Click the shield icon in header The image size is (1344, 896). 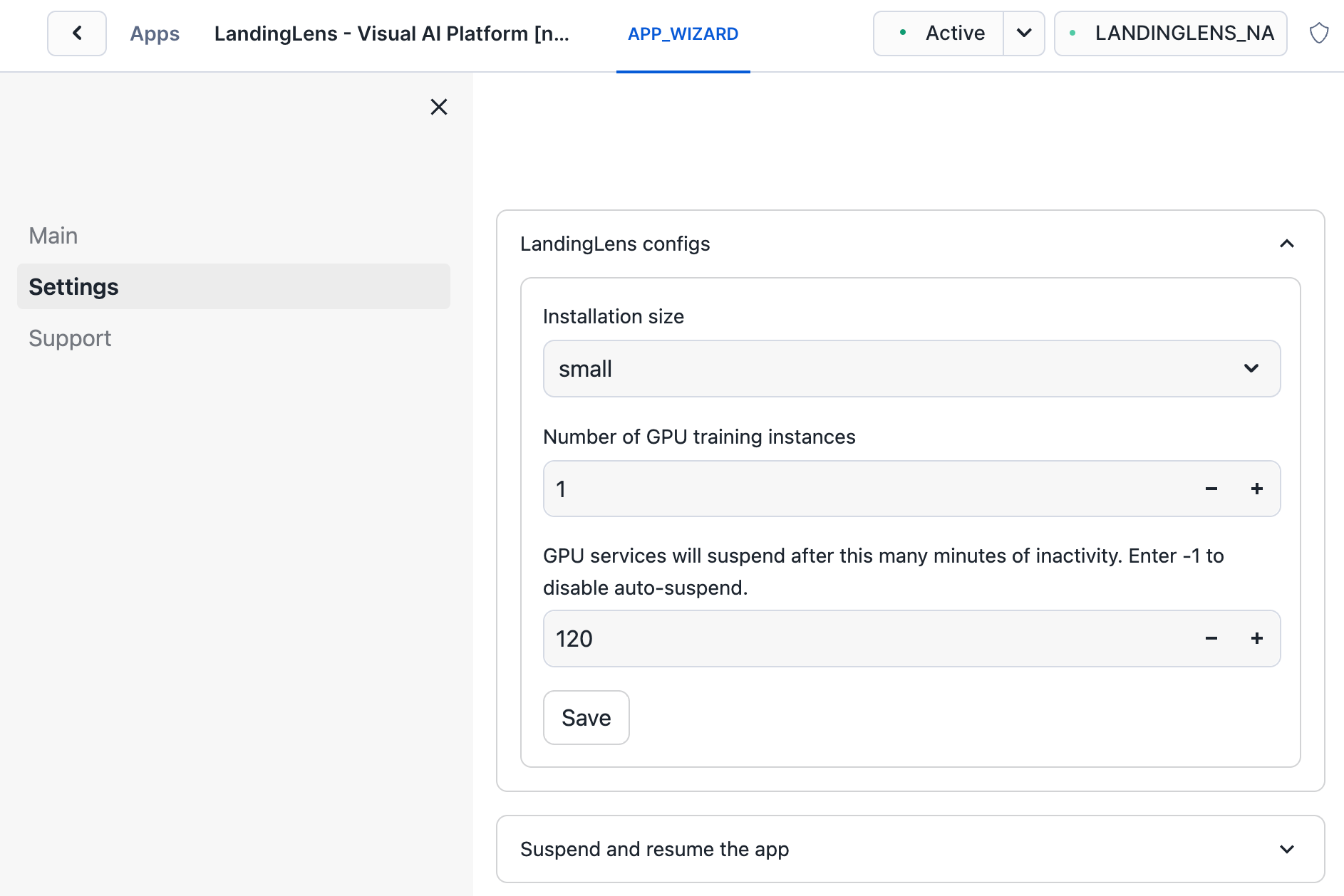pos(1319,33)
